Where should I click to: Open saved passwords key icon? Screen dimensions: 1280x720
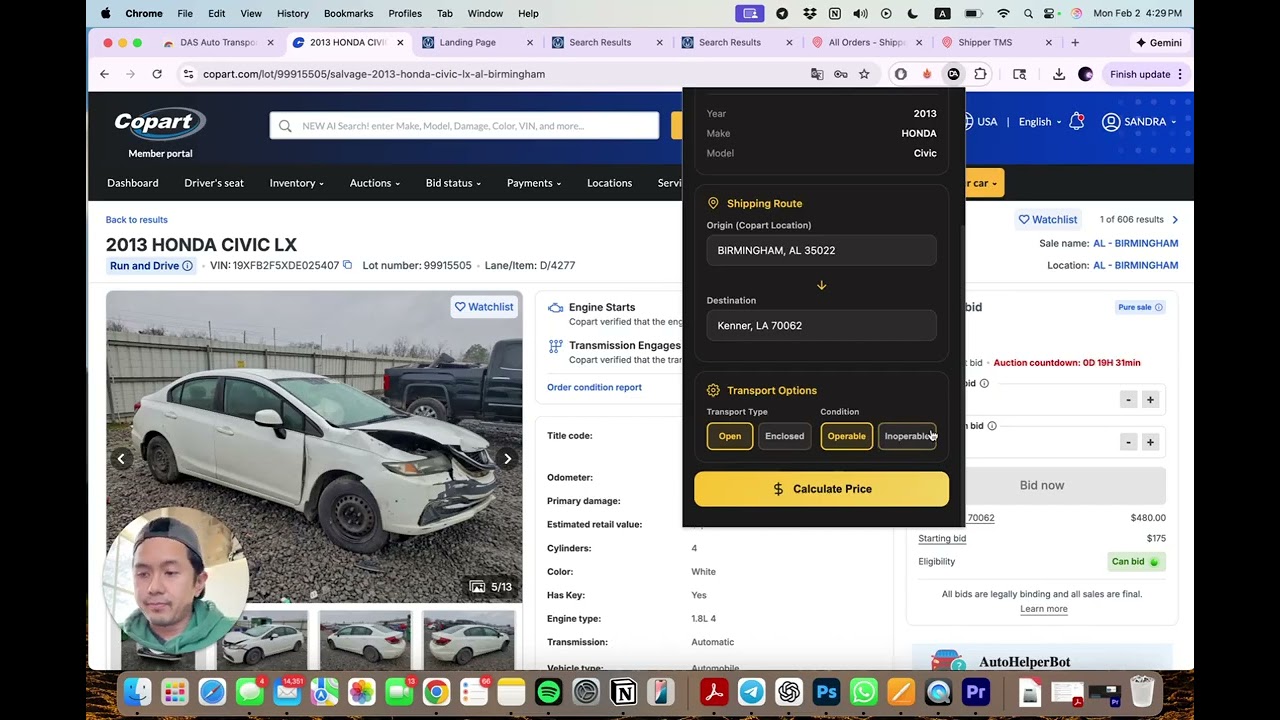pyautogui.click(x=841, y=74)
